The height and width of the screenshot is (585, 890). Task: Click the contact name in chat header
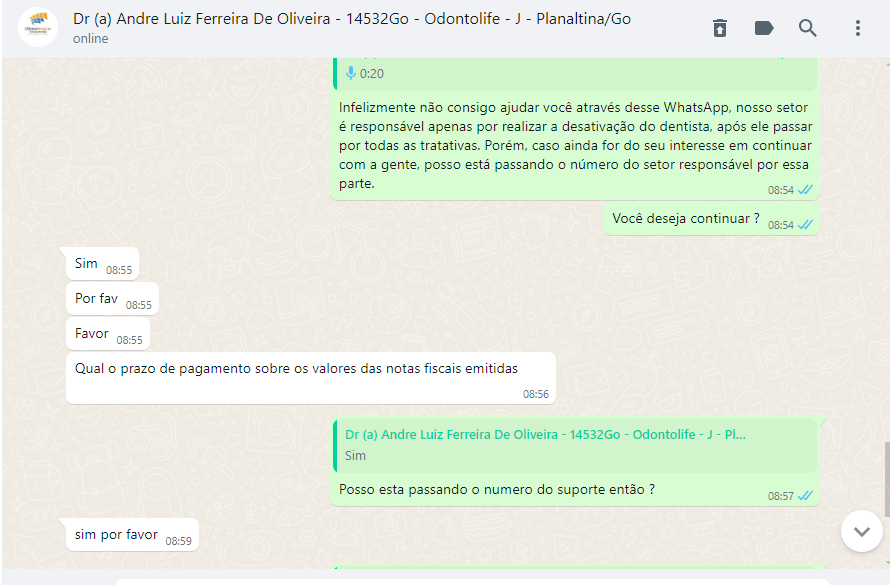click(x=351, y=19)
